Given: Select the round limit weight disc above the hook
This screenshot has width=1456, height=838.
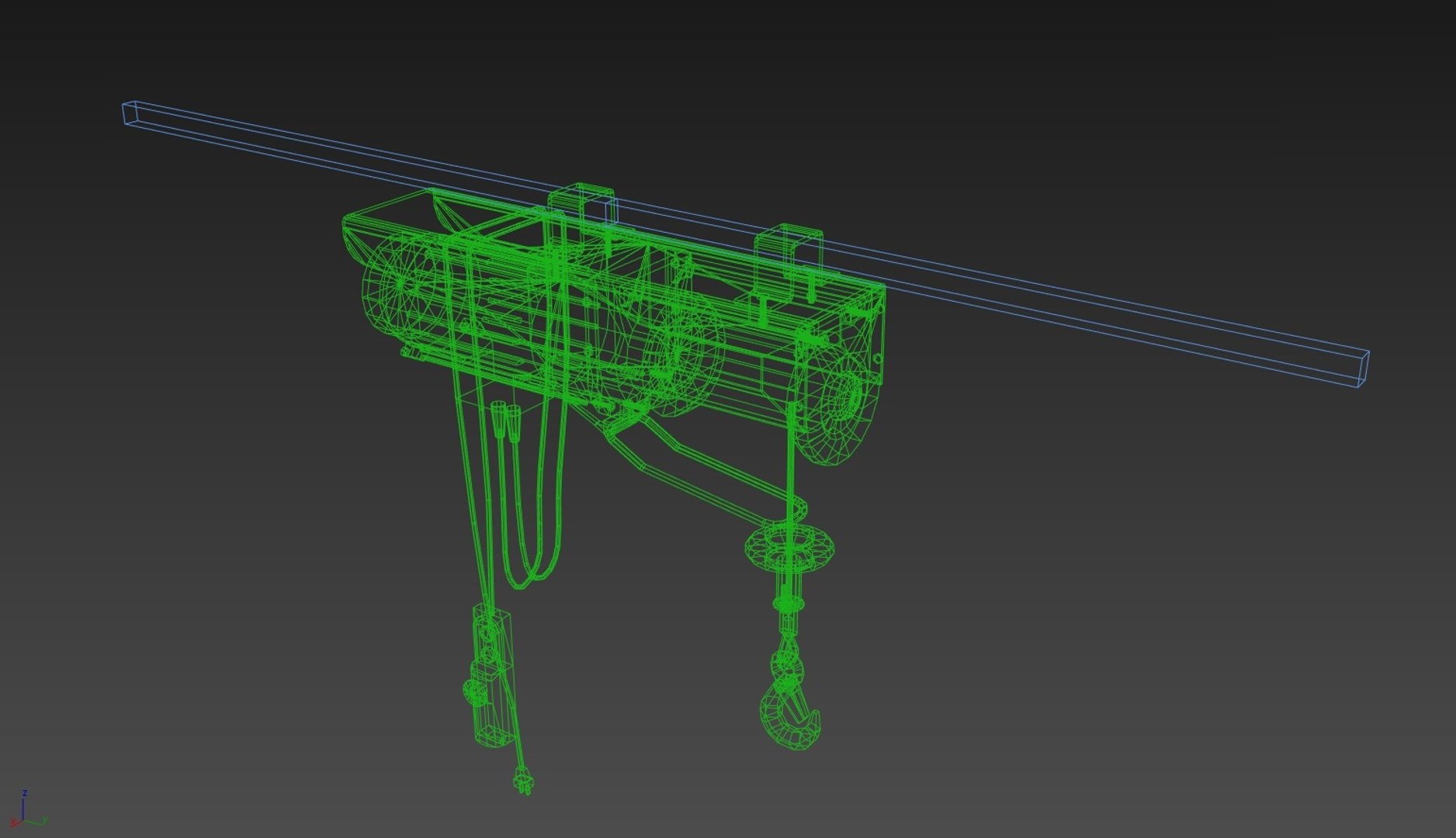Looking at the screenshot, I should tap(791, 548).
